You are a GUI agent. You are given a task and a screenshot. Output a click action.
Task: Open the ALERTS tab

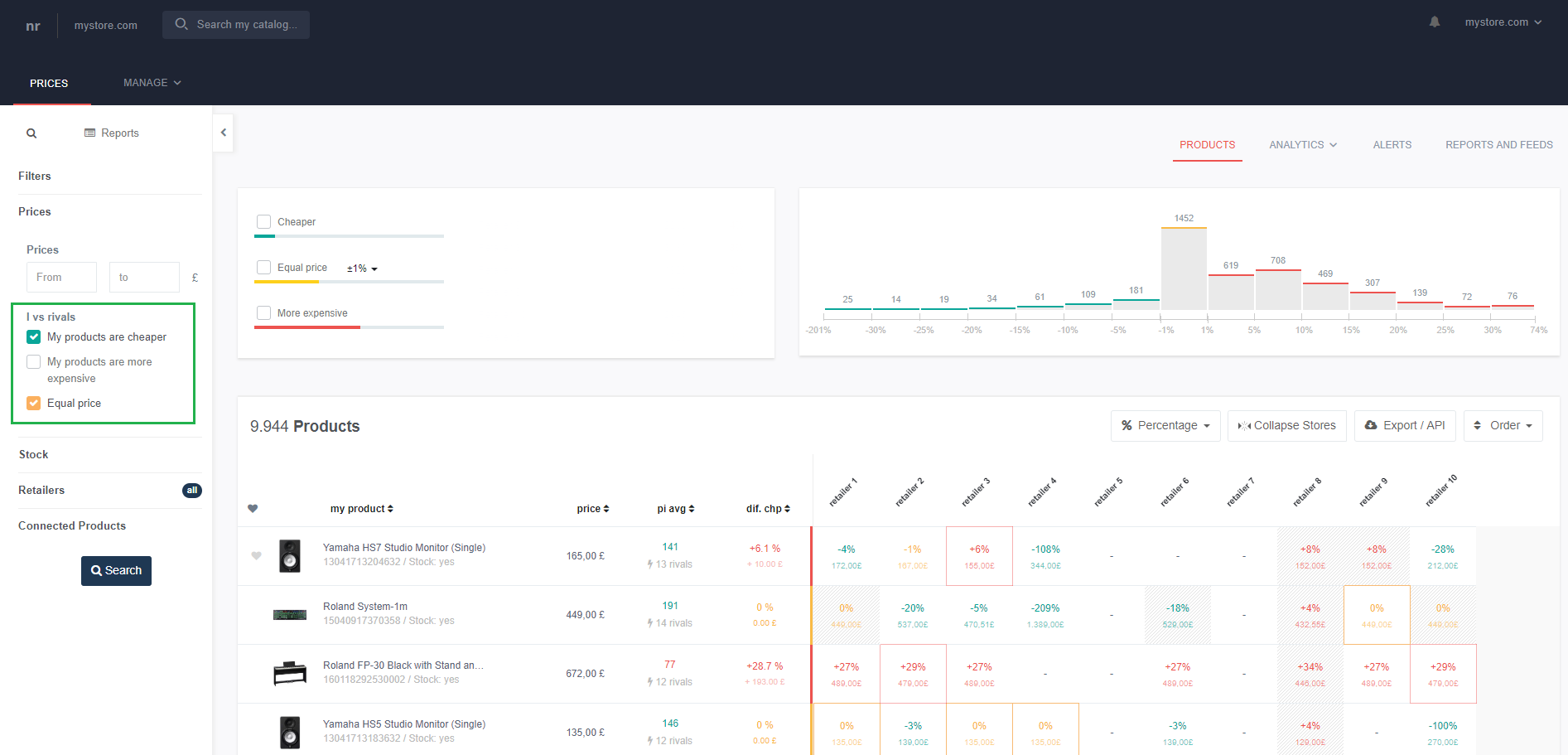pyautogui.click(x=1392, y=145)
